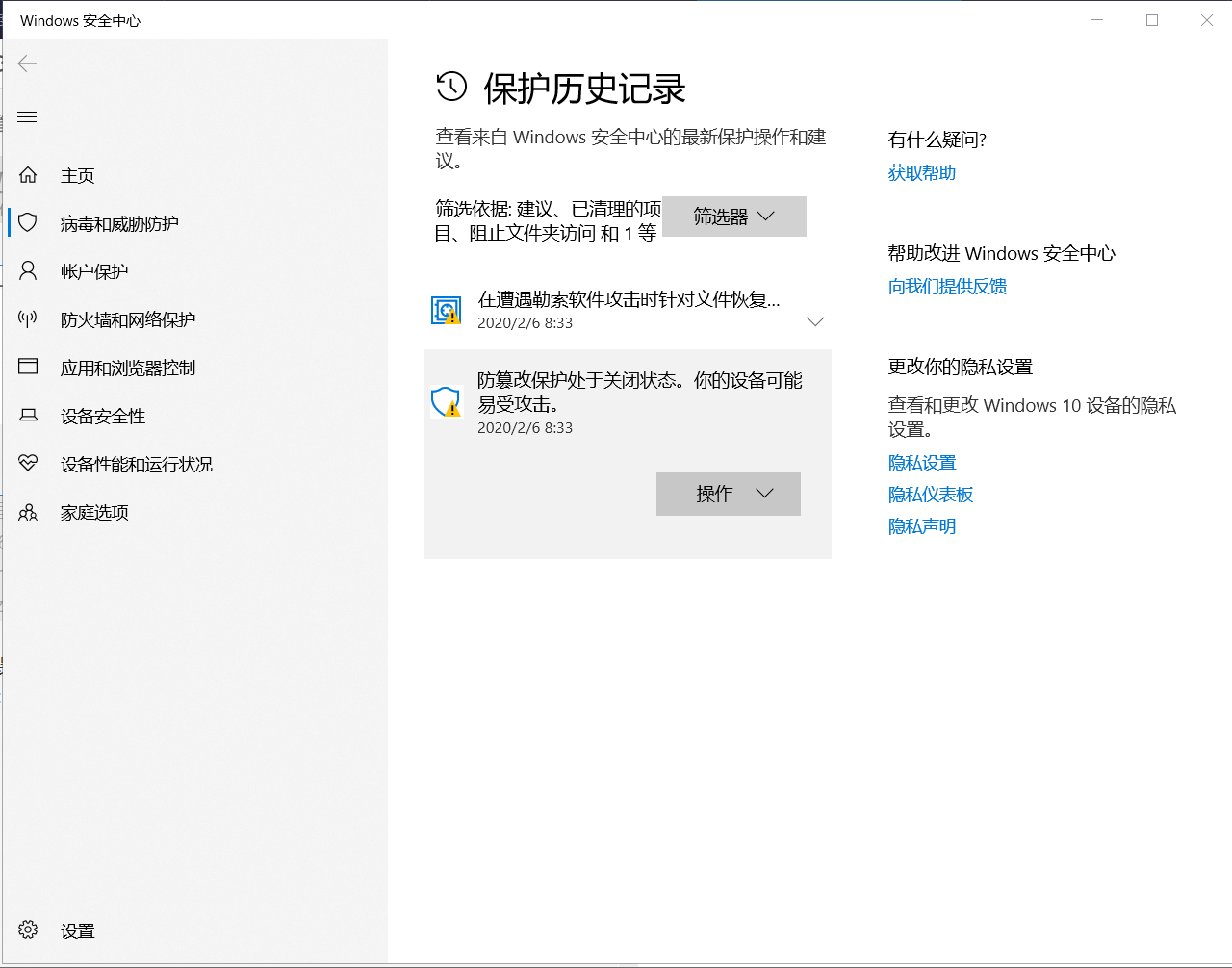Click the 有什么疑问? heading
1232x968 pixels.
coord(937,140)
